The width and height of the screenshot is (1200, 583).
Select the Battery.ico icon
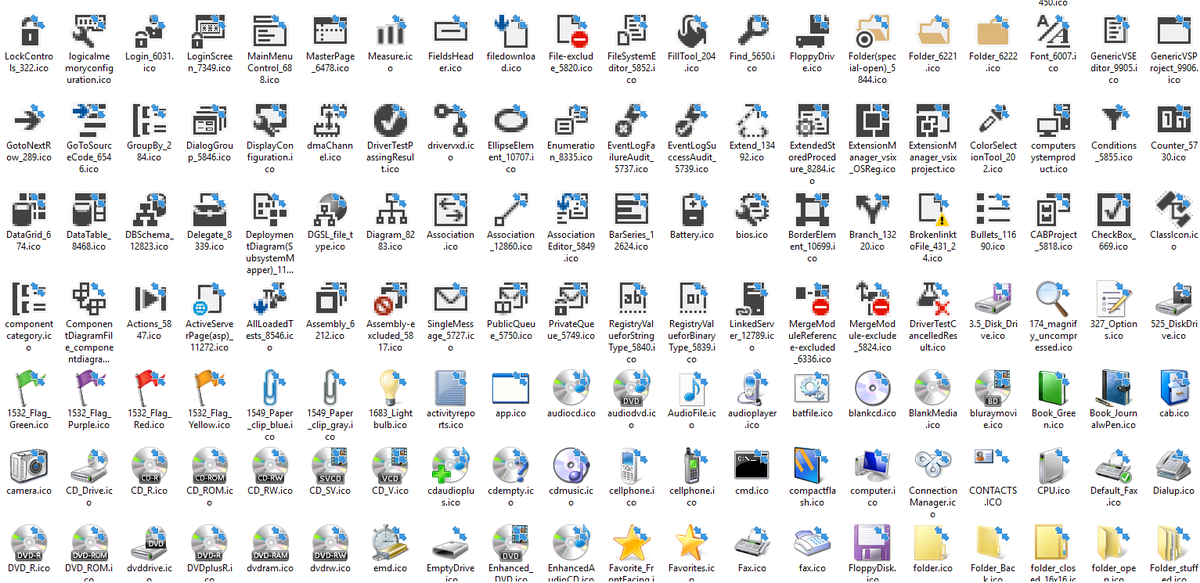pyautogui.click(x=691, y=209)
